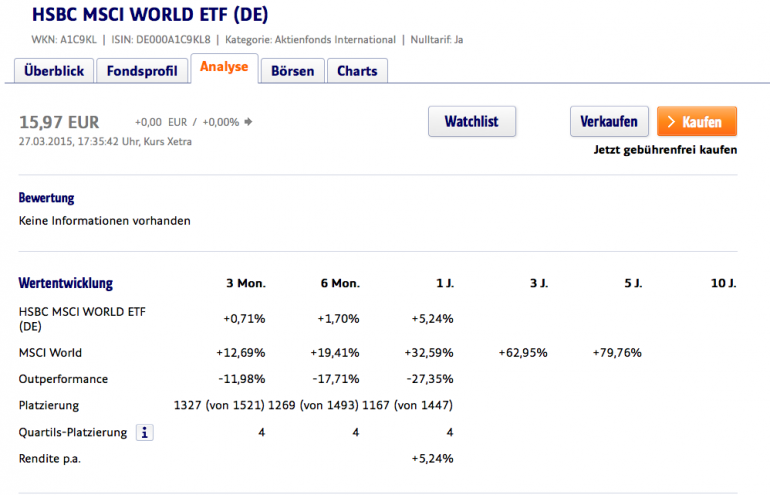Viewport: 770px width, 495px height.
Task: Click the '1269 (von 1493)' ranking
Action: point(313,406)
